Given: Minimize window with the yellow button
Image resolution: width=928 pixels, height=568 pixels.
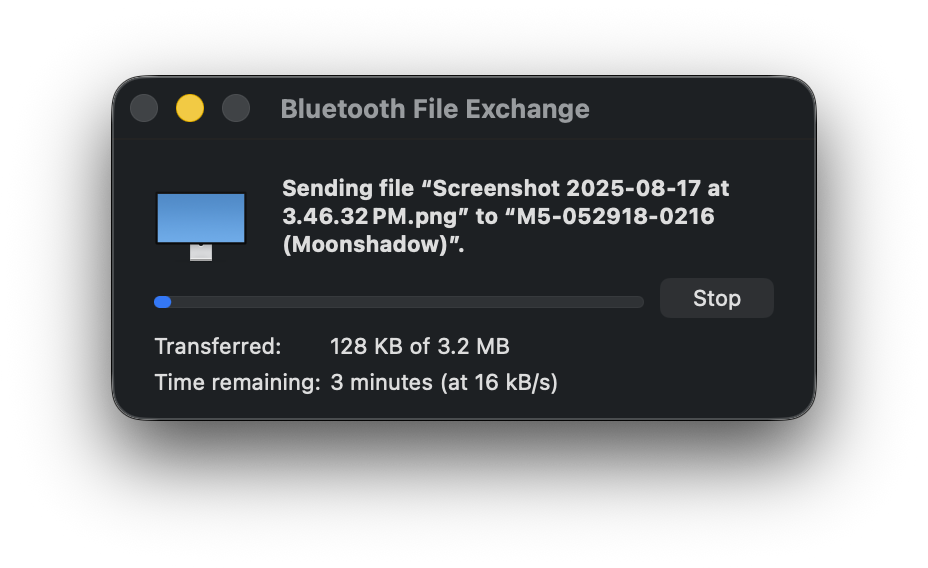Looking at the screenshot, I should click(190, 108).
